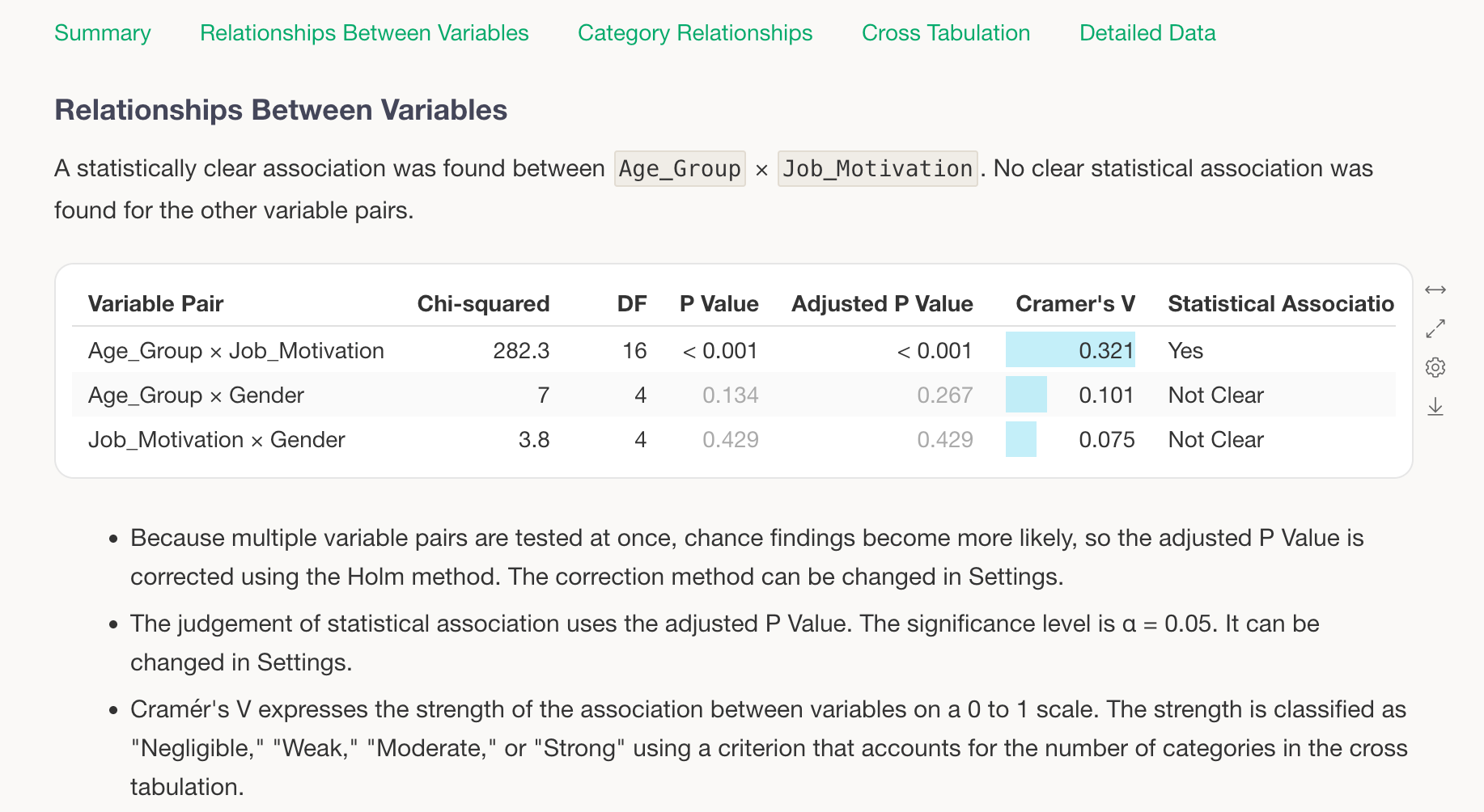The height and width of the screenshot is (812, 1484).
Task: Click the P Value column header
Action: 719,304
